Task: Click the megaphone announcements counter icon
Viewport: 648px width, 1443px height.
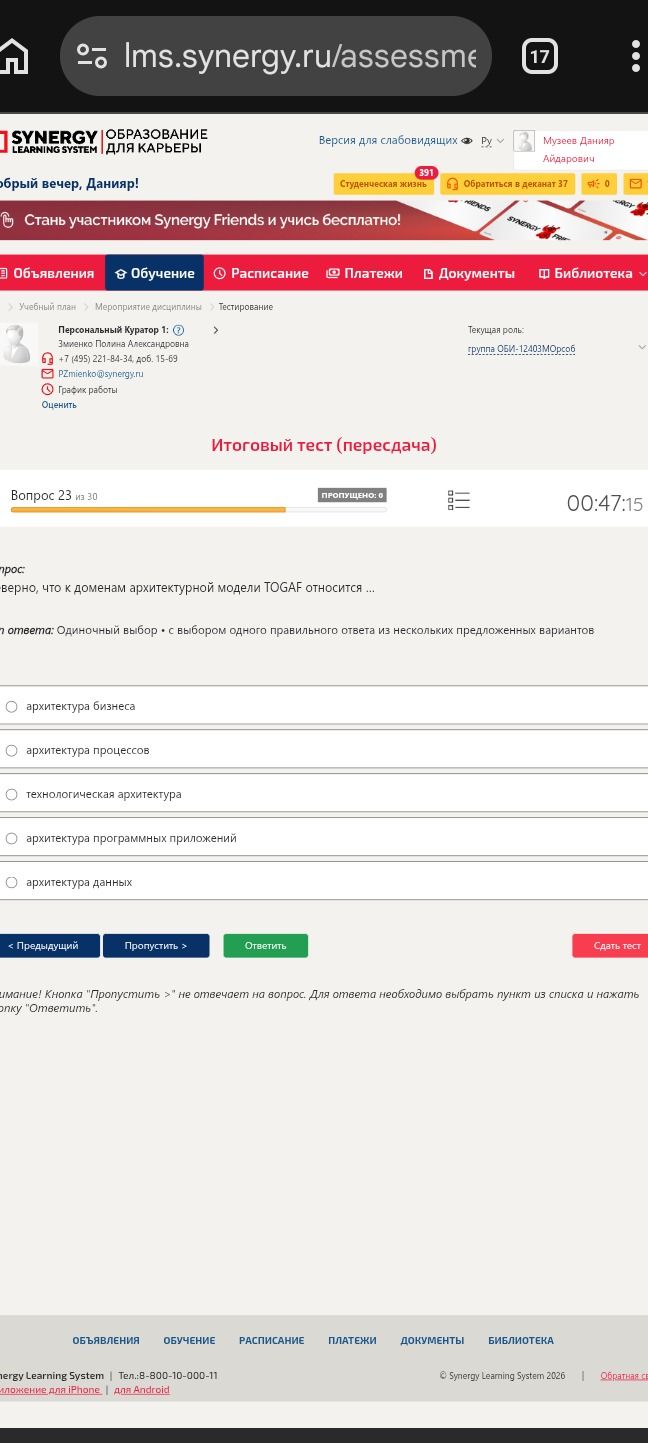Action: click(x=599, y=184)
